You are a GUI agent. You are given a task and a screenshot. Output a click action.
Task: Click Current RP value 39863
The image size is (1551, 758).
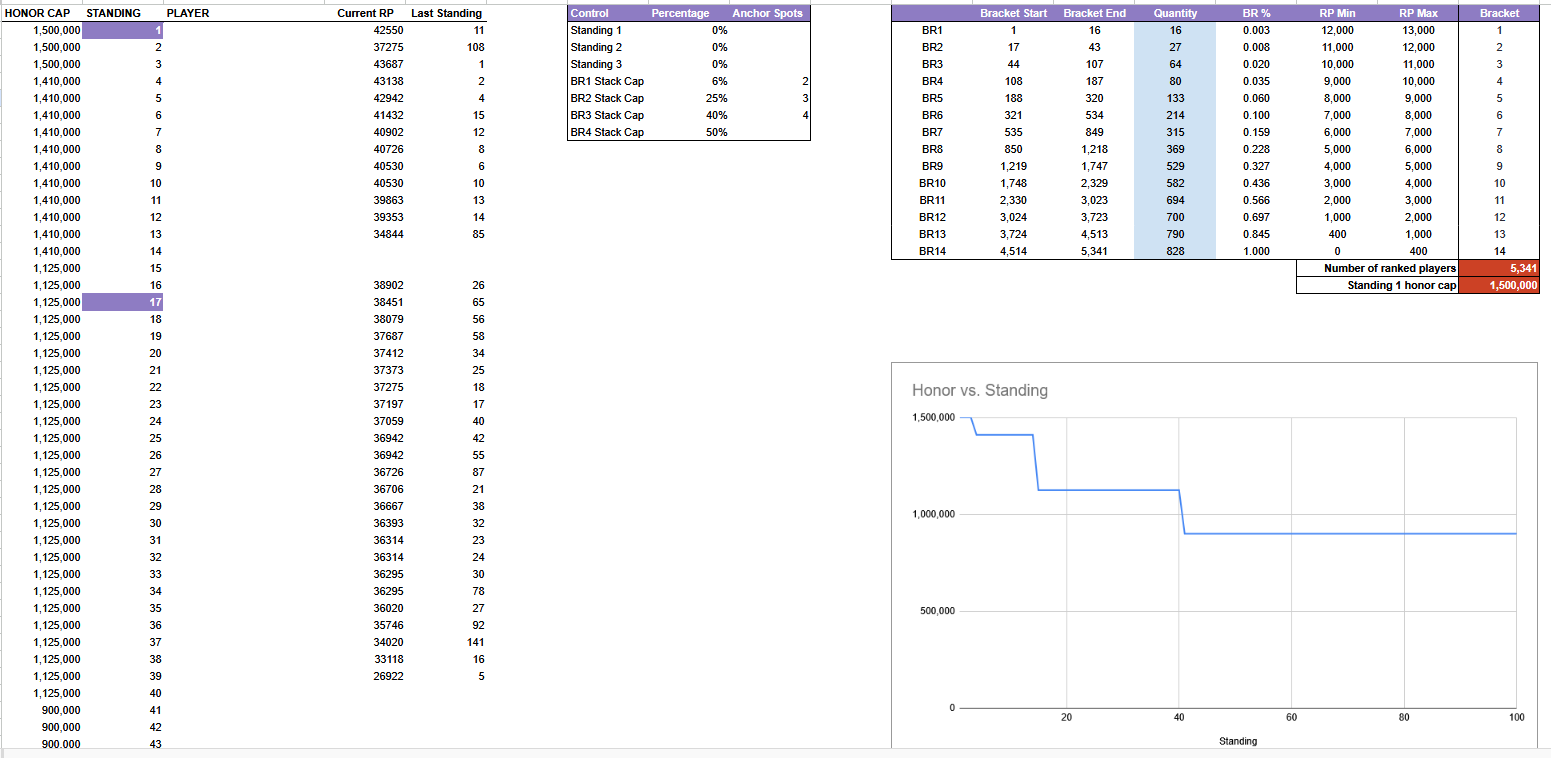pos(388,200)
